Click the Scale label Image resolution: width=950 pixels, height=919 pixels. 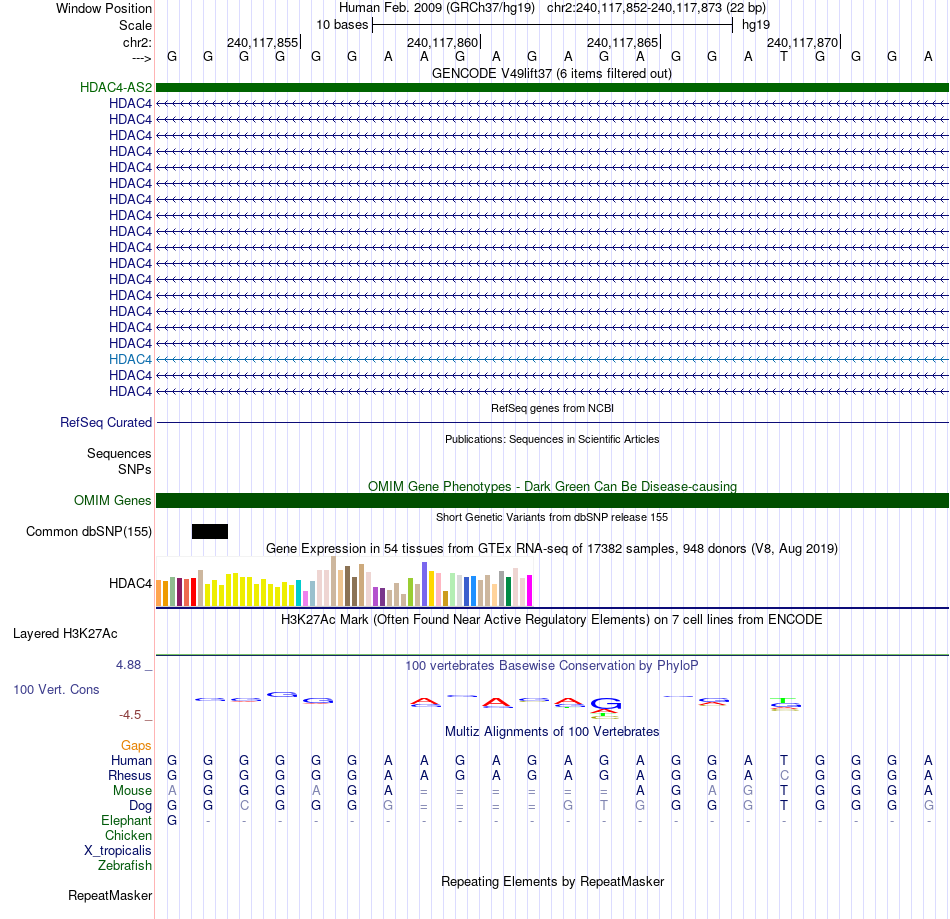[x=136, y=25]
